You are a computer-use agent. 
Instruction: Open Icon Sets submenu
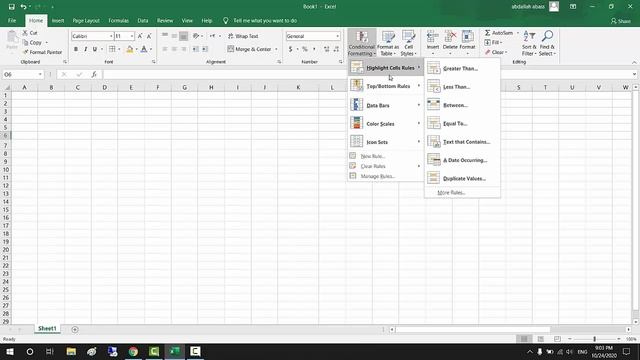pos(385,142)
